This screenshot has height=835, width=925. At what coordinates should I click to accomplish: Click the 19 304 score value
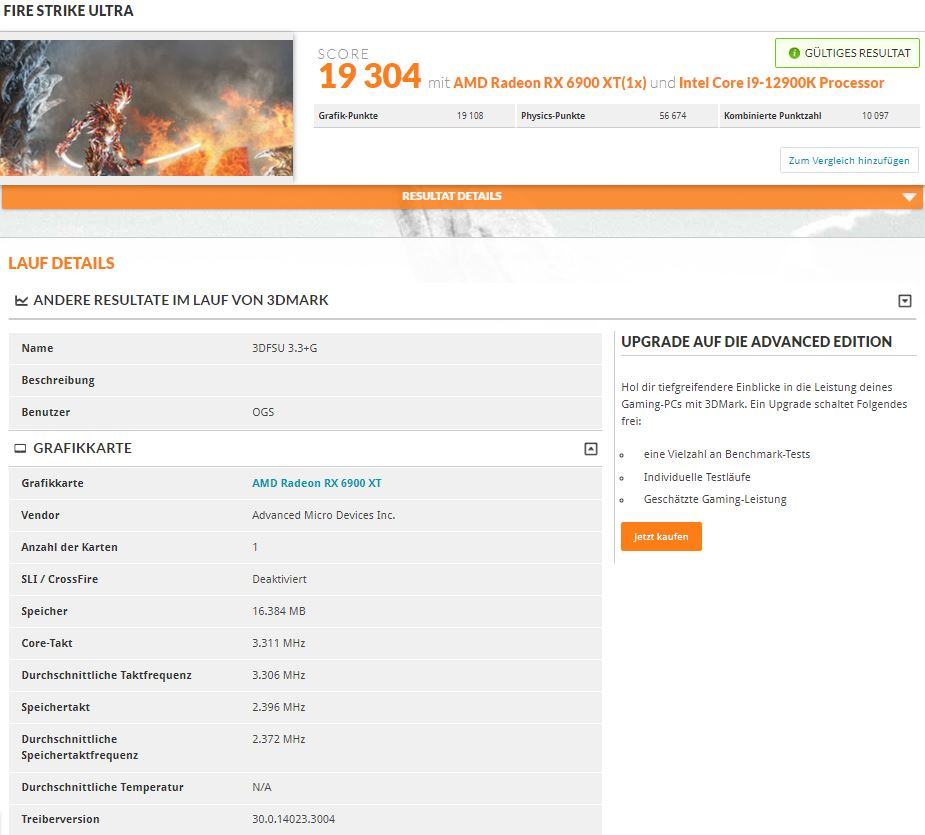coord(370,76)
